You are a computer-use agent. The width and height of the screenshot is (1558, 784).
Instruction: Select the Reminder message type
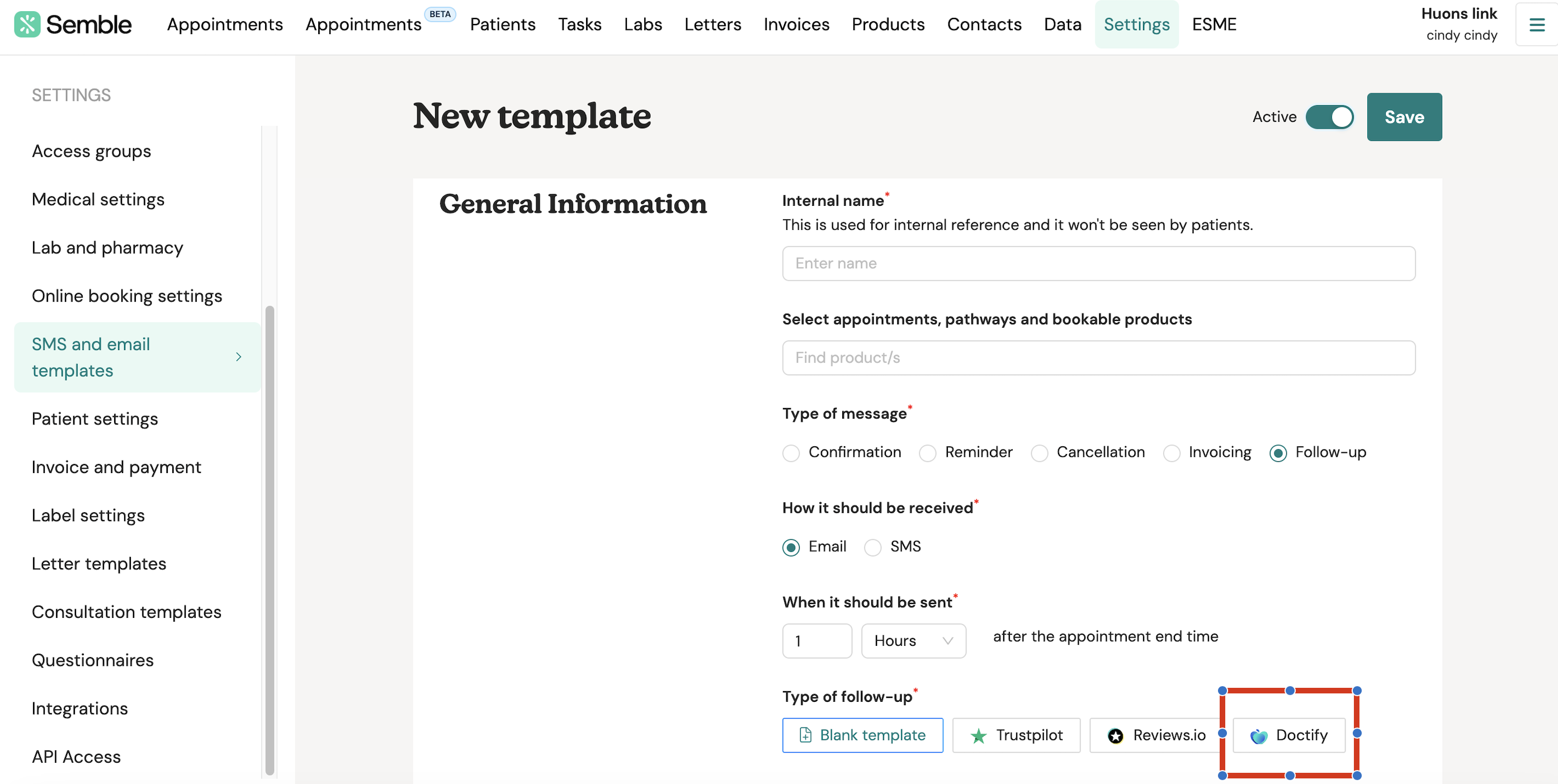[x=928, y=453]
